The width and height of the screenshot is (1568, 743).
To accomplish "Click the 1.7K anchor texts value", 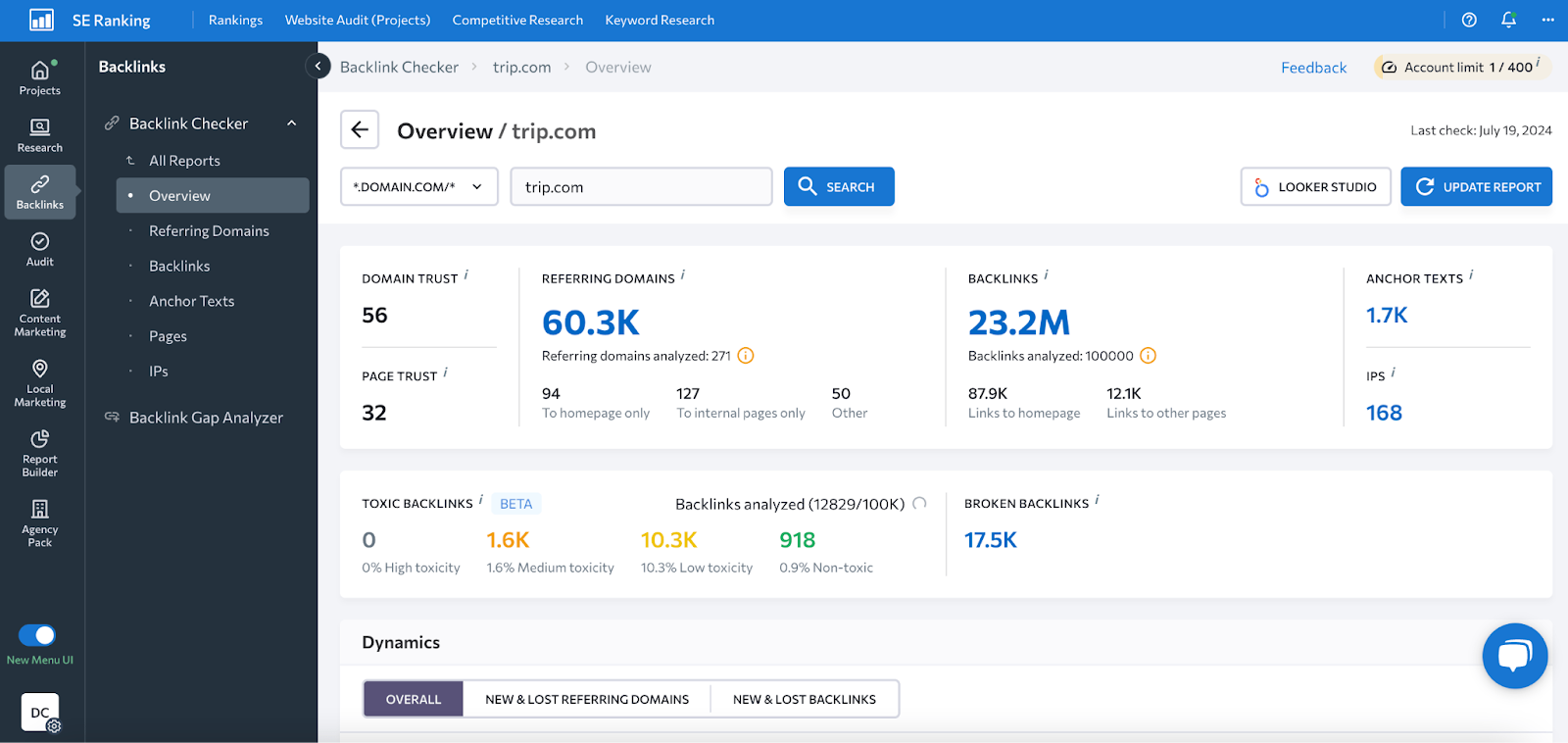I will point(1387,315).
